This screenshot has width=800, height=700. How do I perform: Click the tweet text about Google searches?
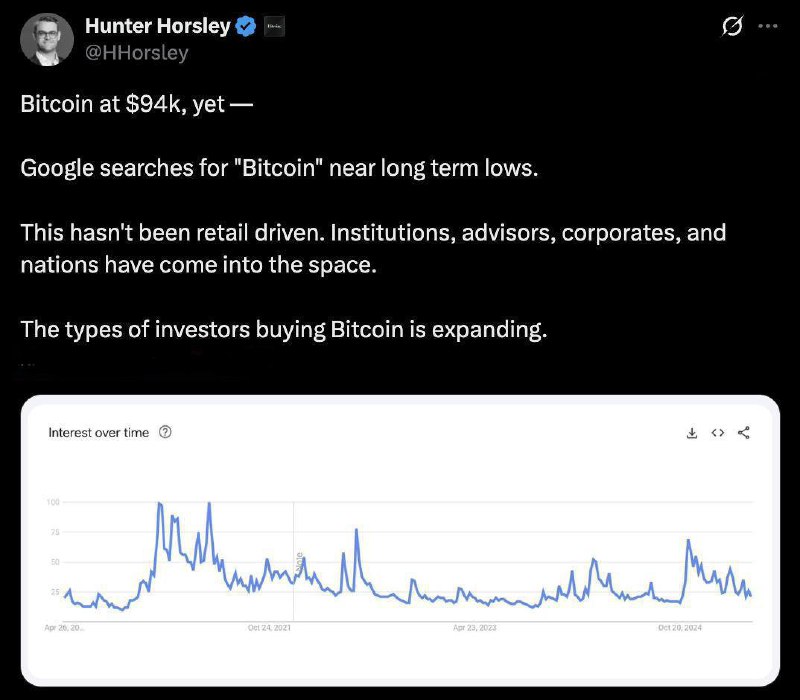pyautogui.click(x=279, y=168)
